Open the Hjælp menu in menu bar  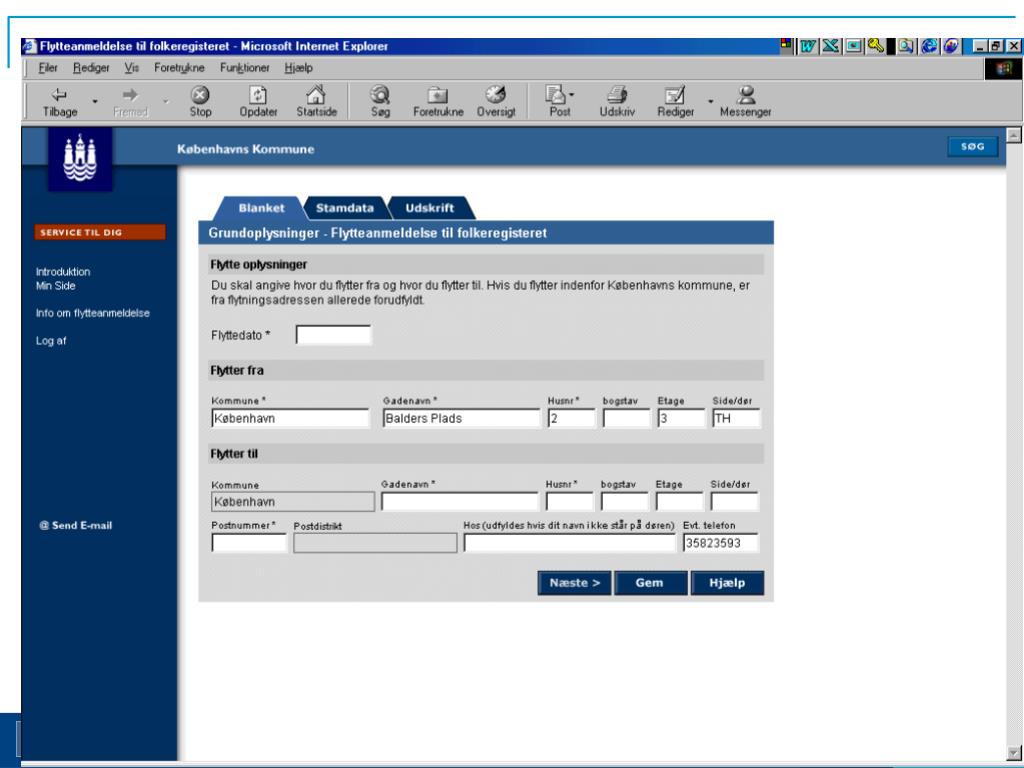(x=298, y=68)
